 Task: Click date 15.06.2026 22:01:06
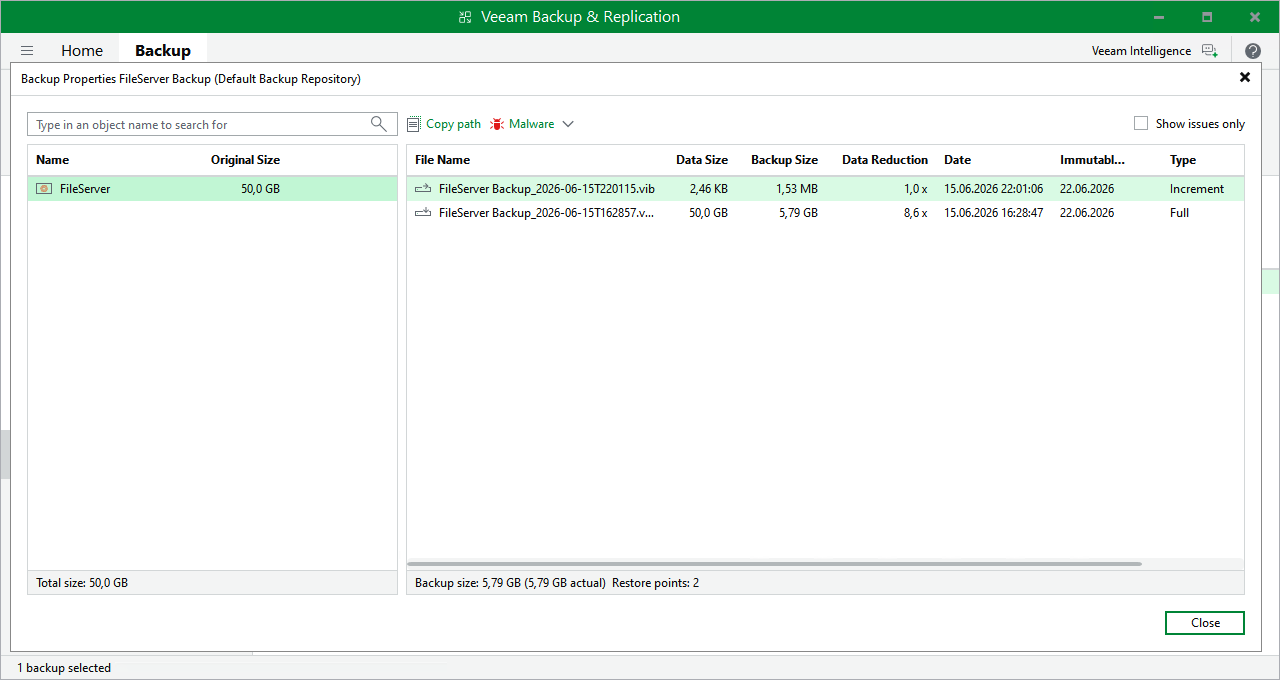(993, 188)
